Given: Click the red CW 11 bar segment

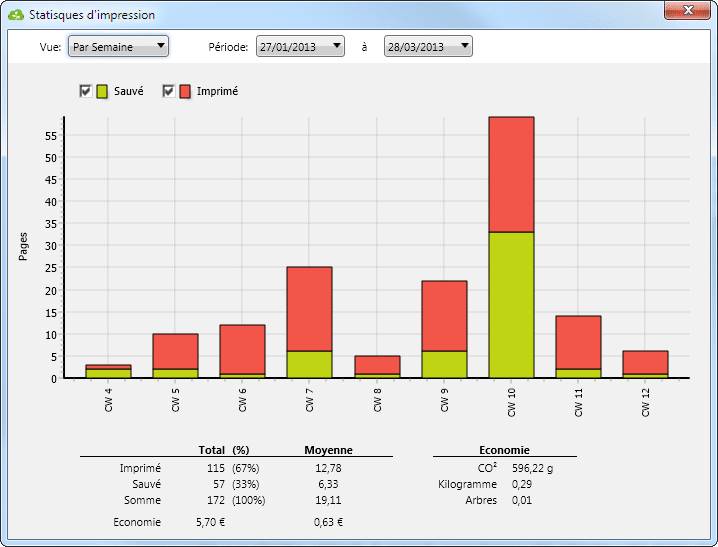Looking at the screenshot, I should [578, 342].
